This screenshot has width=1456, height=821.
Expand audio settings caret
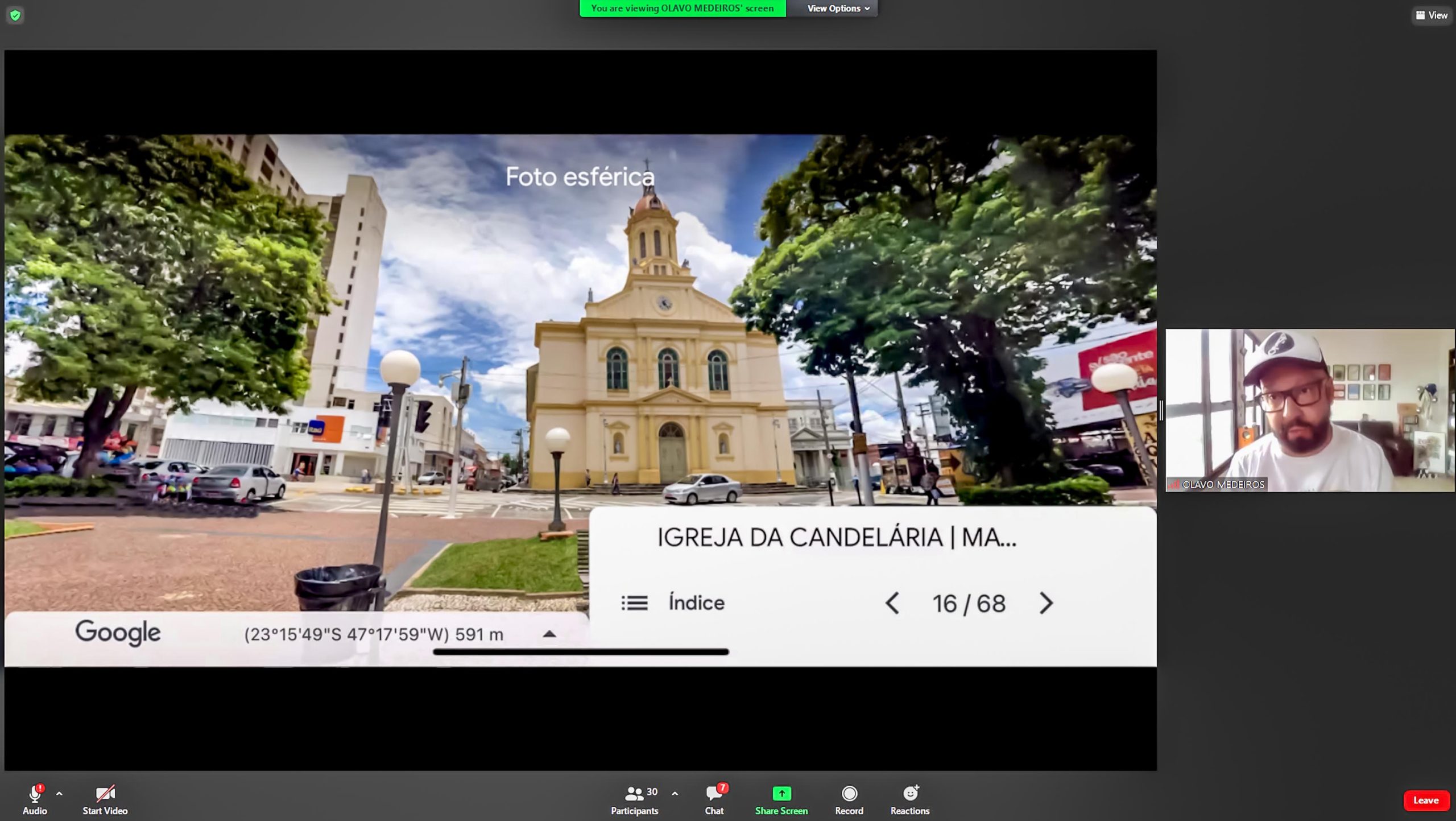(x=59, y=793)
